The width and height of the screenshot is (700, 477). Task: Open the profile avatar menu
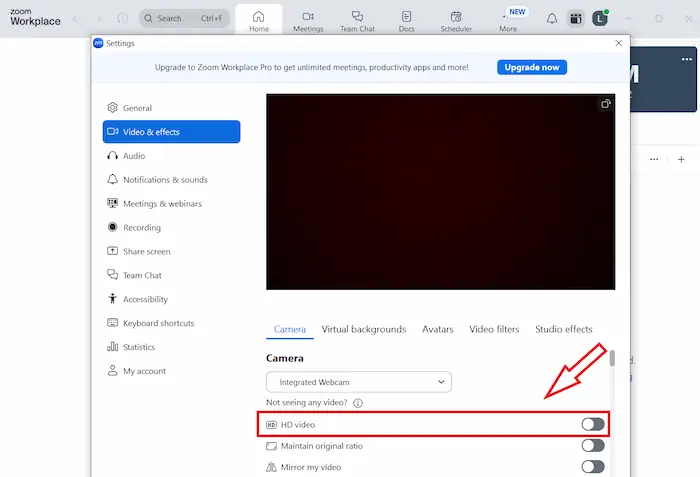600,18
